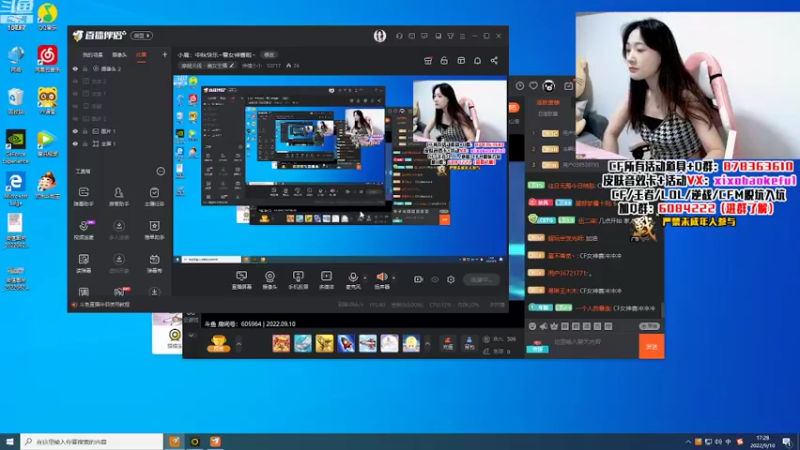
Task: Open the menu hamburger icon in title bar
Action: coord(462,36)
